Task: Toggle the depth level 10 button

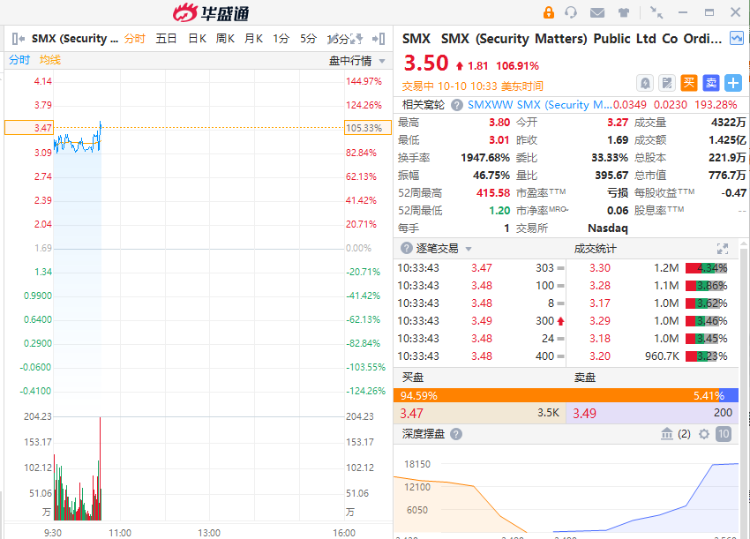Action: 723,434
